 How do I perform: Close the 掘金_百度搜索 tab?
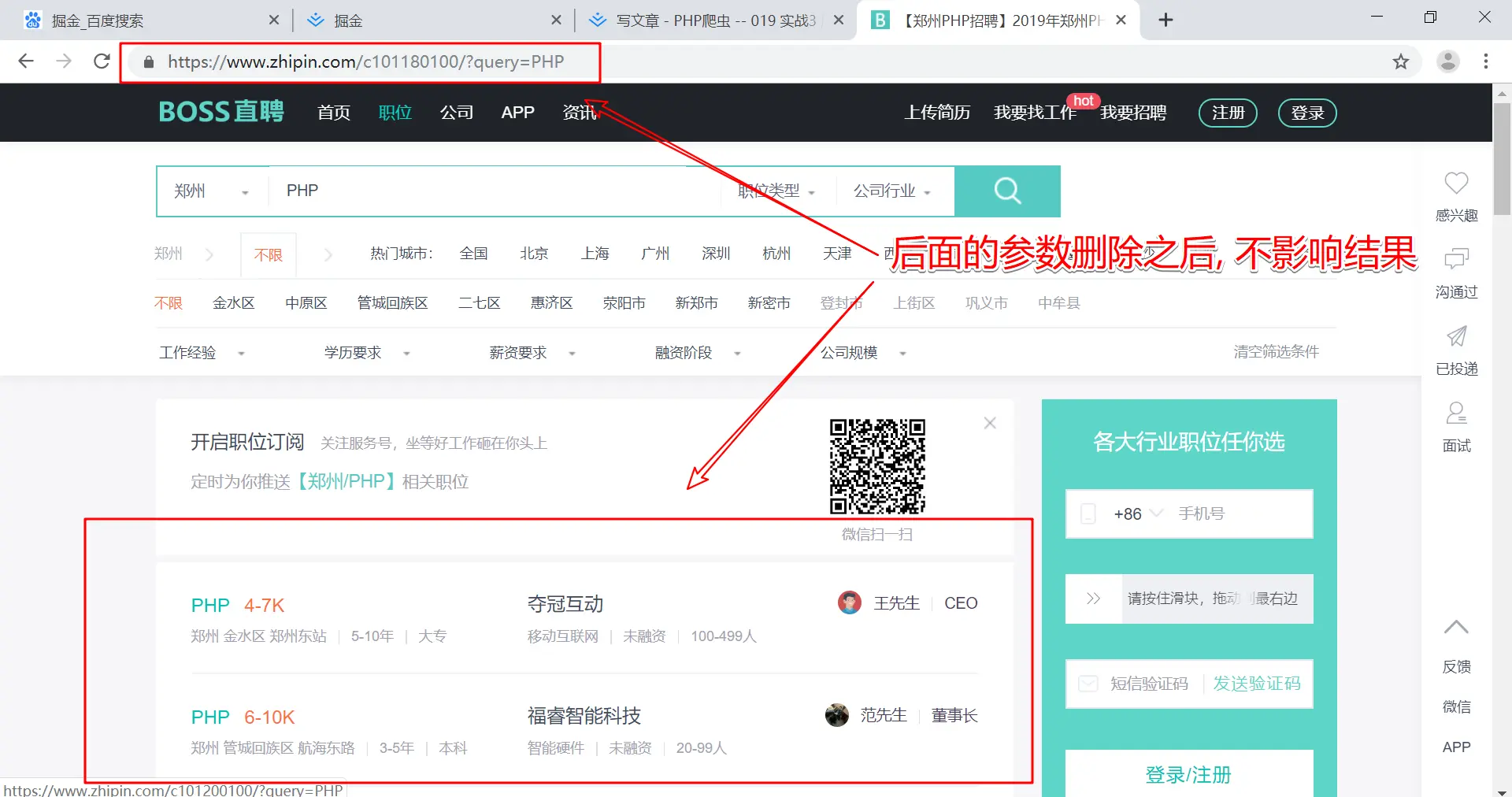pyautogui.click(x=273, y=20)
